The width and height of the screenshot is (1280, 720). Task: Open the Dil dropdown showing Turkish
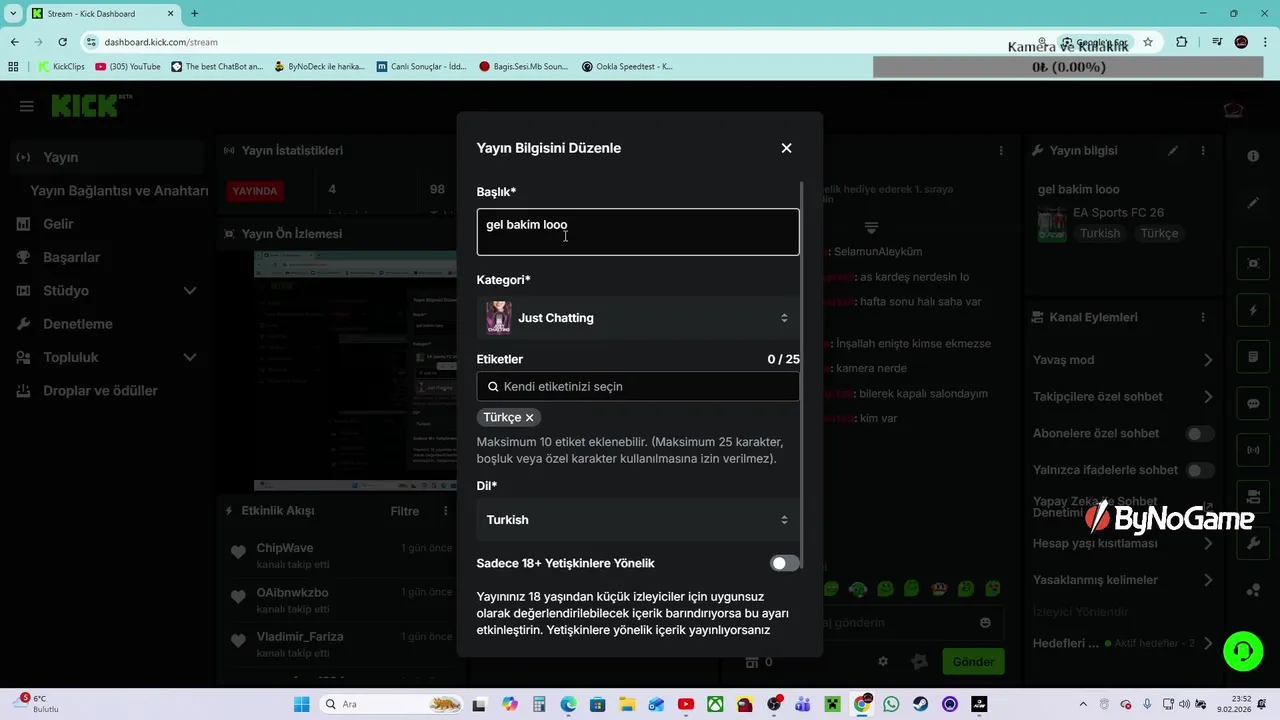tap(638, 520)
